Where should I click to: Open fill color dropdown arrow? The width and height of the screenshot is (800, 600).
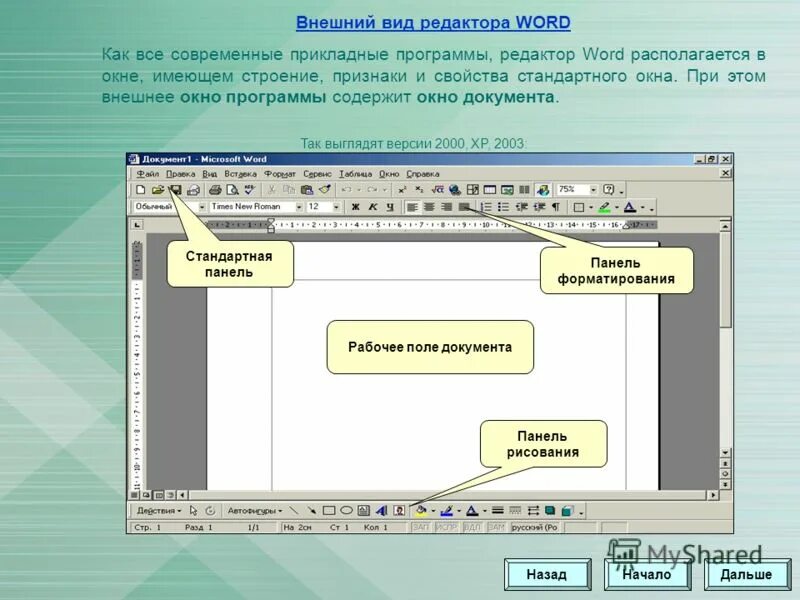[433, 511]
